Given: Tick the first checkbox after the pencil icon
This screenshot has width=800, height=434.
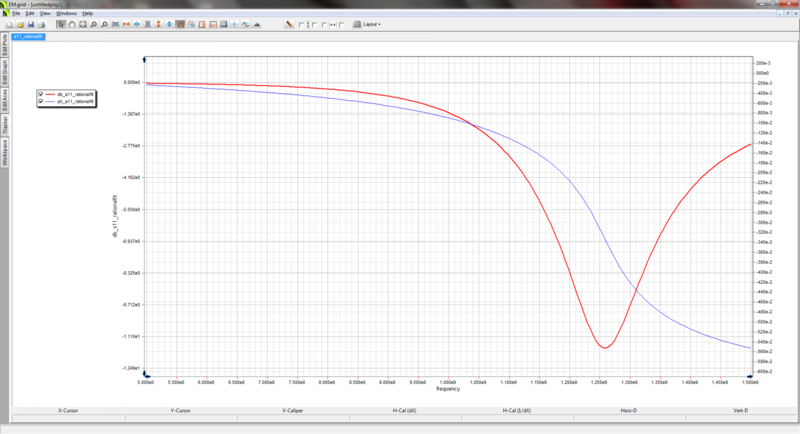Looking at the screenshot, I should pos(302,24).
